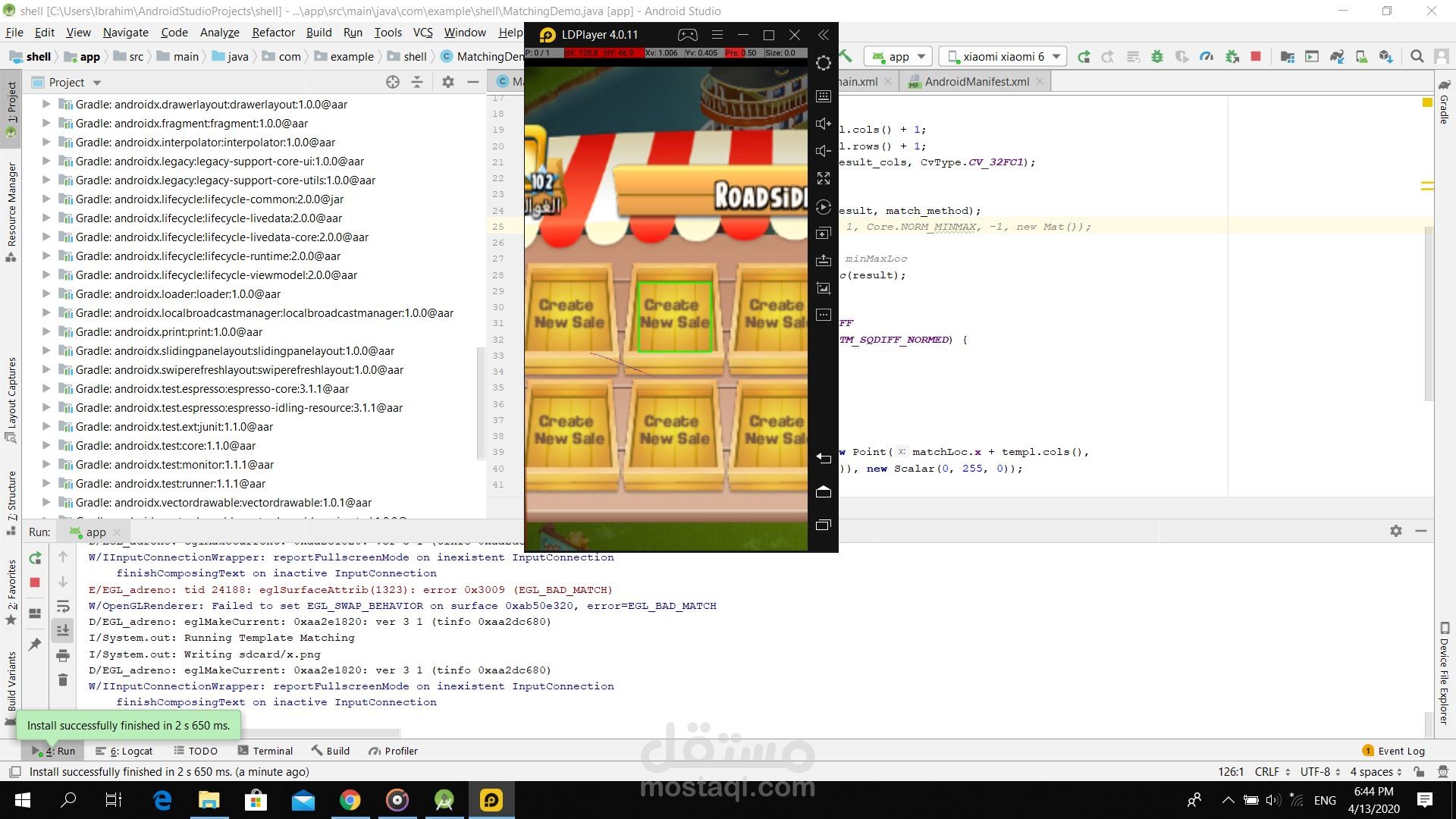Open Search Everywhere magnifier icon
This screenshot has width=1456, height=819.
click(x=1417, y=56)
